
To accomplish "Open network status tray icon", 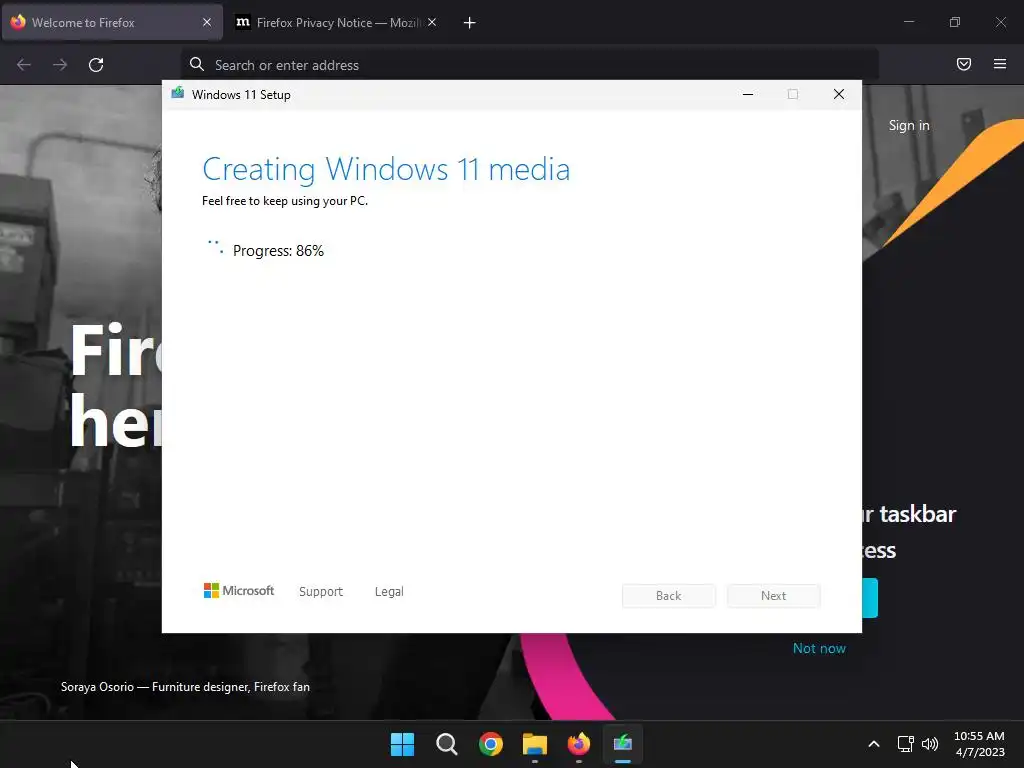I will coord(905,744).
